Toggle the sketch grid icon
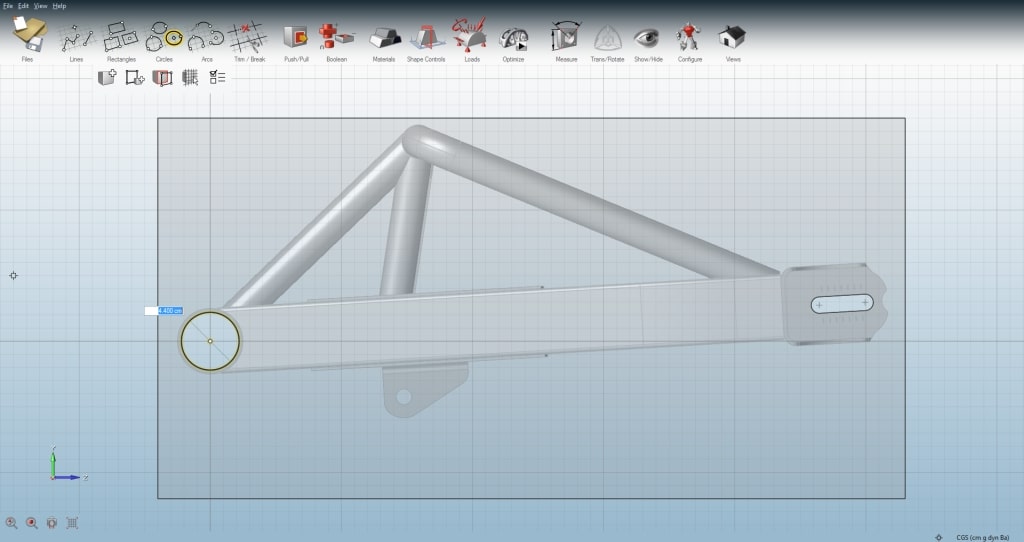This screenshot has width=1024, height=542. [190, 78]
